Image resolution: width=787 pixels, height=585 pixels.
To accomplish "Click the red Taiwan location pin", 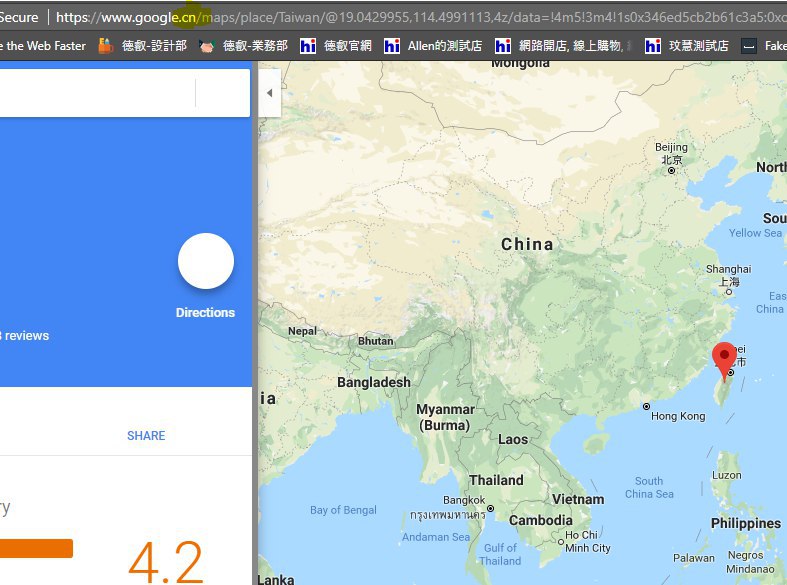I will tap(724, 357).
